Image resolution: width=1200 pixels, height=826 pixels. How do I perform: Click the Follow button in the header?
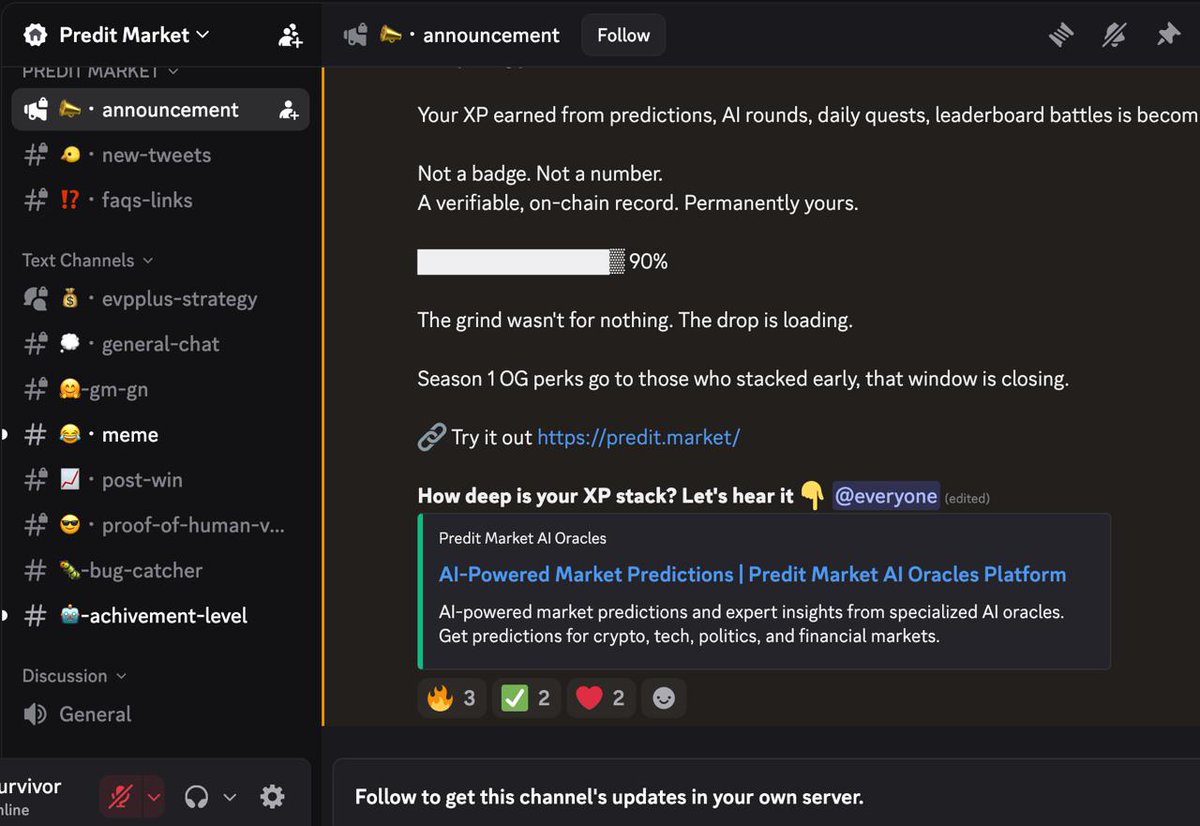[624, 35]
